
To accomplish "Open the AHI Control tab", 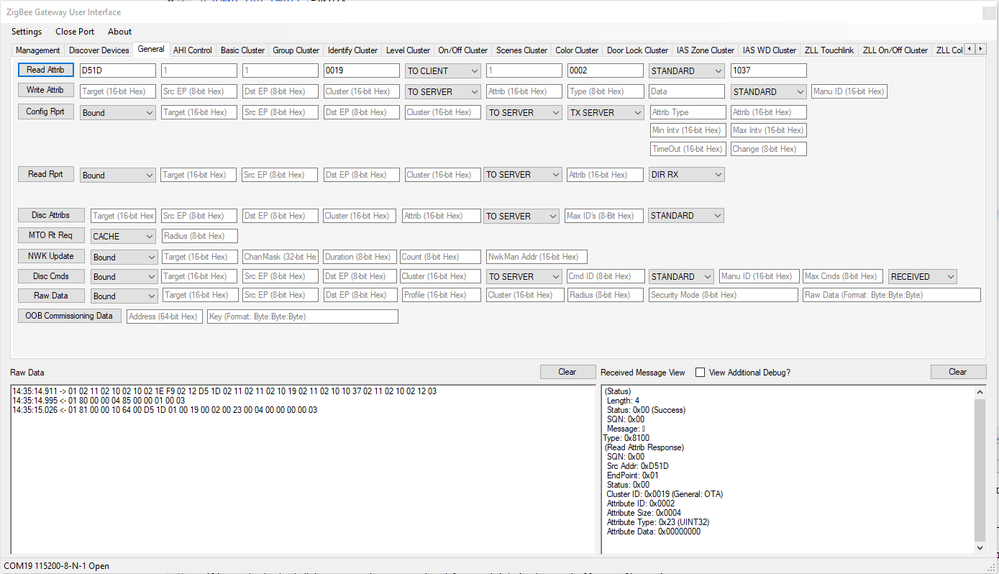I will (x=192, y=50).
